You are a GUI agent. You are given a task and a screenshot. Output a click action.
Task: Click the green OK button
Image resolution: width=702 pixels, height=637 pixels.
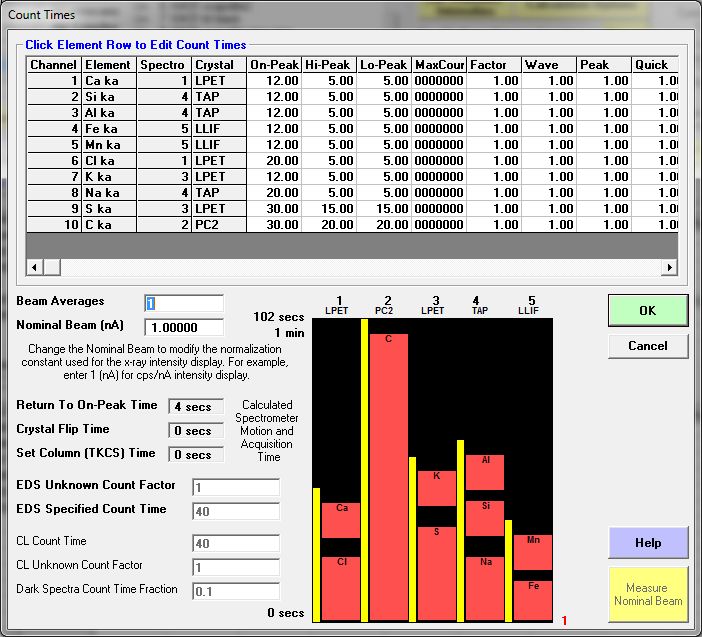point(647,310)
